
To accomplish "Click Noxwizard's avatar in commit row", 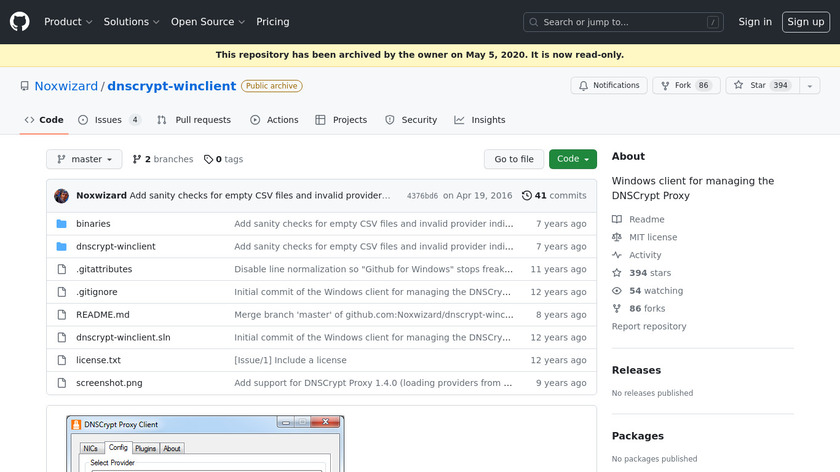I will [x=62, y=196].
